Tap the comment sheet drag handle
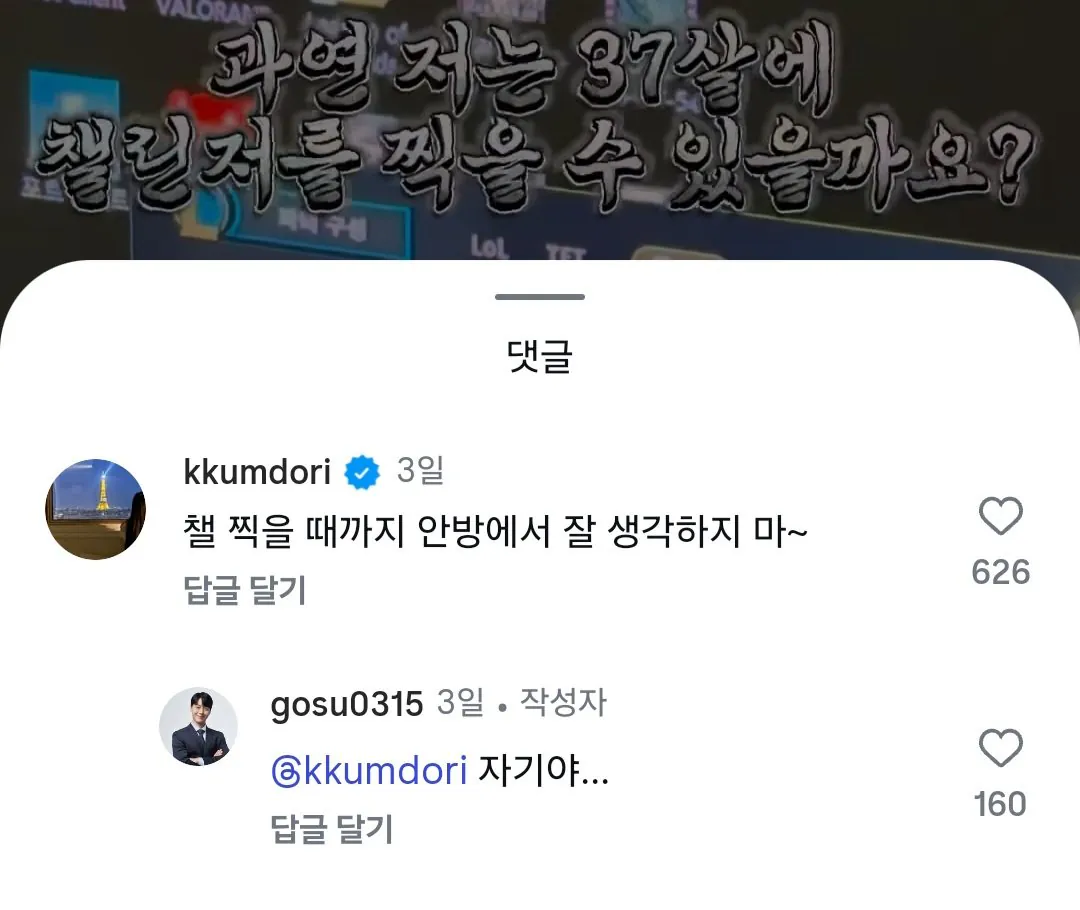Viewport: 1080px width, 910px height. click(539, 297)
